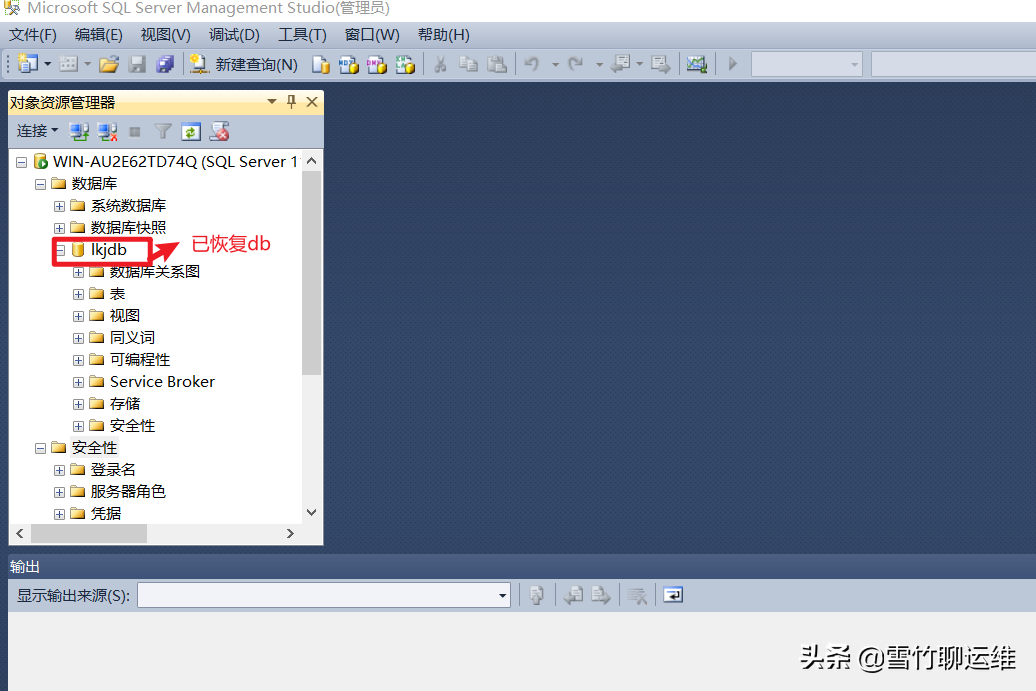Image resolution: width=1036 pixels, height=691 pixels.
Task: Click the Analysis Services MDX query icon
Action: 348,64
